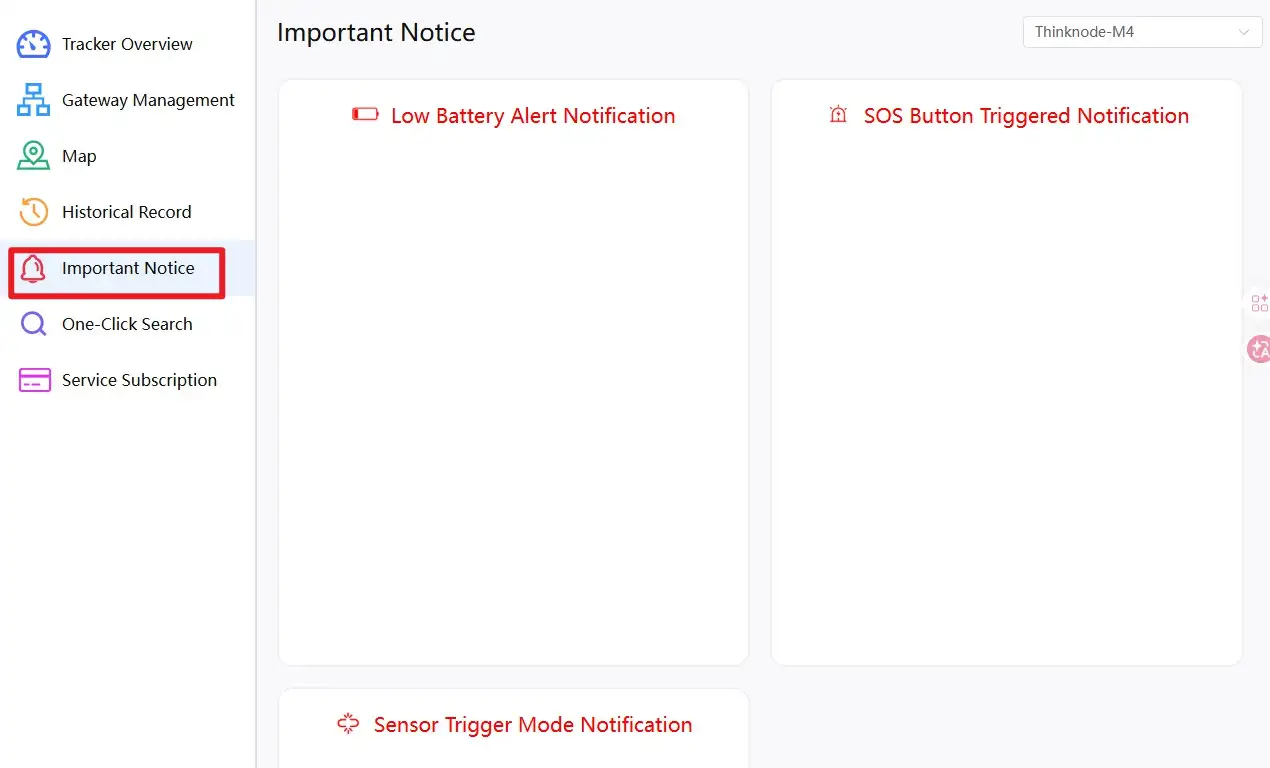Select the Historical Record menu label
This screenshot has height=768, width=1270.
(x=126, y=212)
